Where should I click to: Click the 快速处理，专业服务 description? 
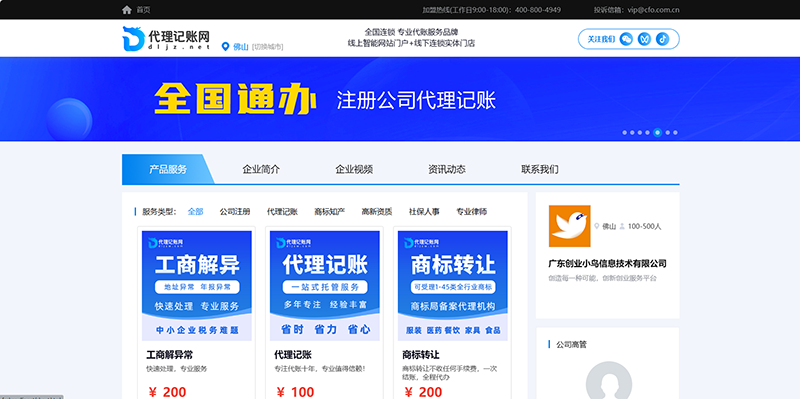pos(177,368)
